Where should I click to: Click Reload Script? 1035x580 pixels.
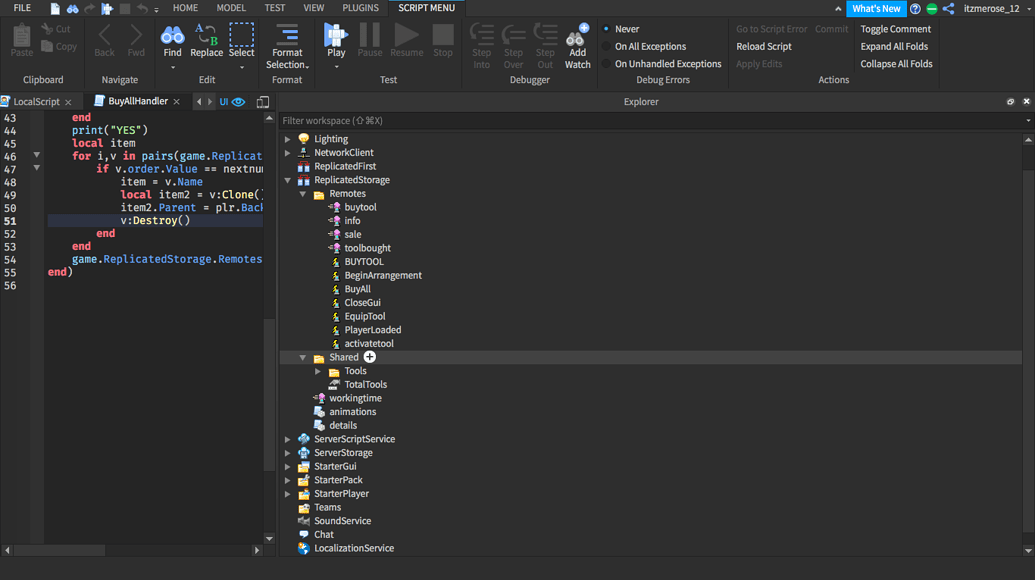tap(764, 46)
